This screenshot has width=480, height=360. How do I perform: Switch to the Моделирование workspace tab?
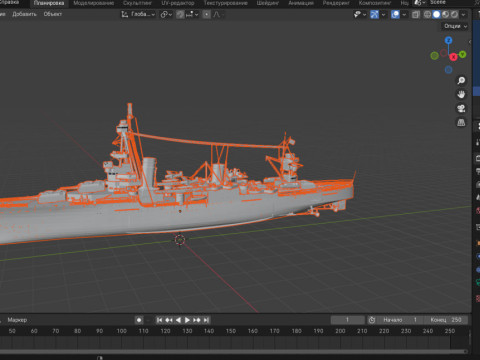94,3
